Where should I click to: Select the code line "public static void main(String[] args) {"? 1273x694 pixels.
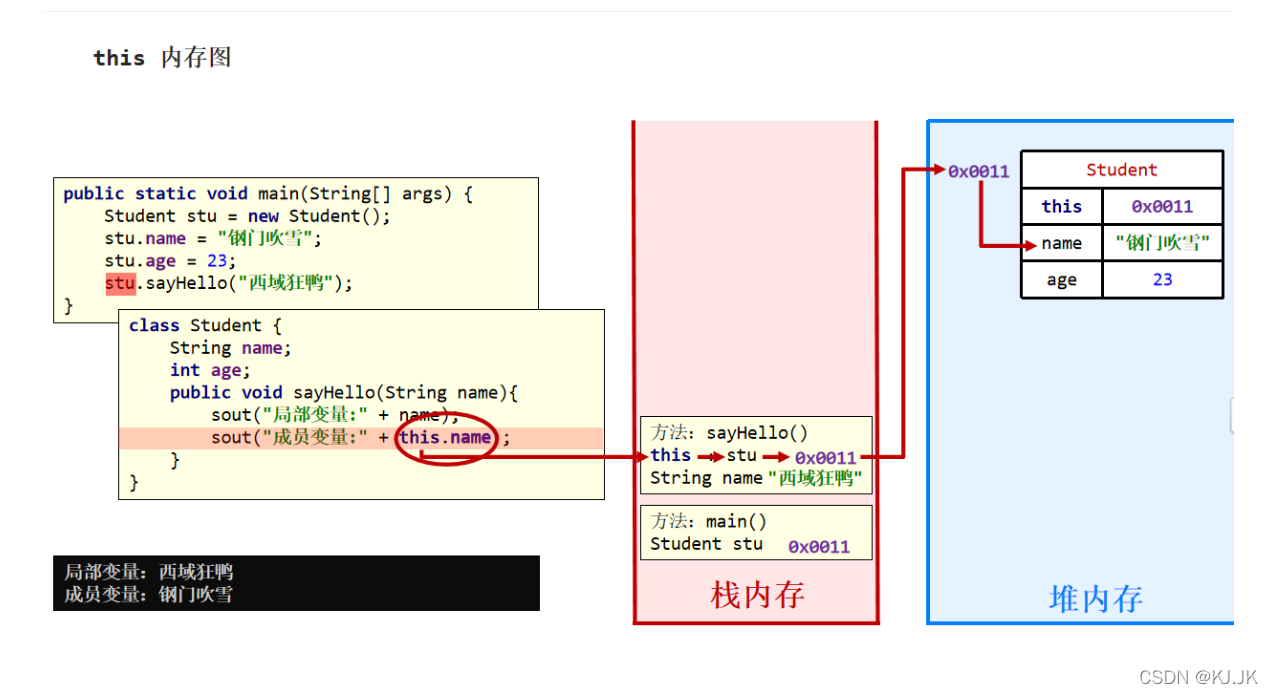pos(268,194)
